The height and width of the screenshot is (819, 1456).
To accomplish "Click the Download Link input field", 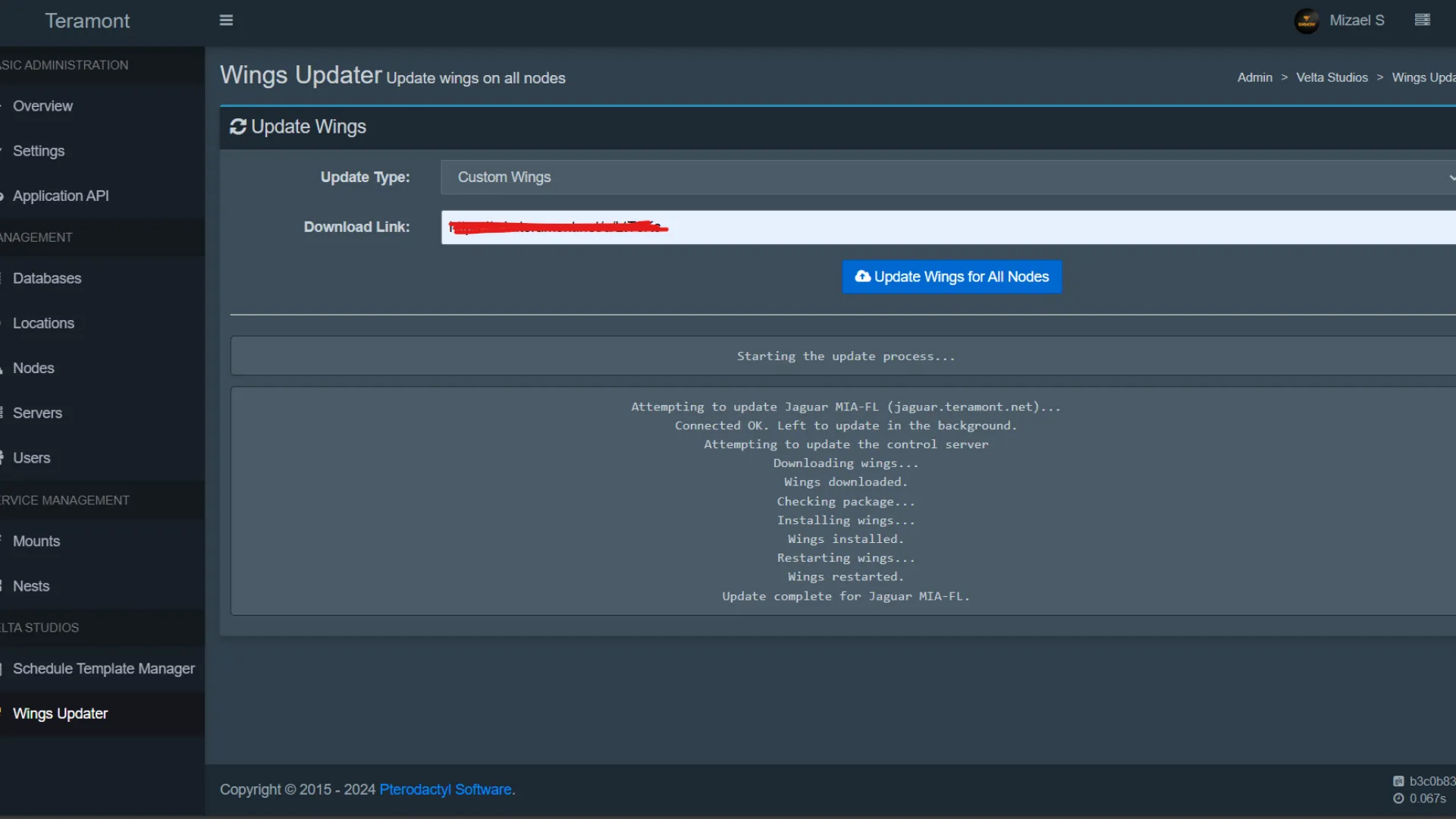I will pyautogui.click(x=948, y=227).
